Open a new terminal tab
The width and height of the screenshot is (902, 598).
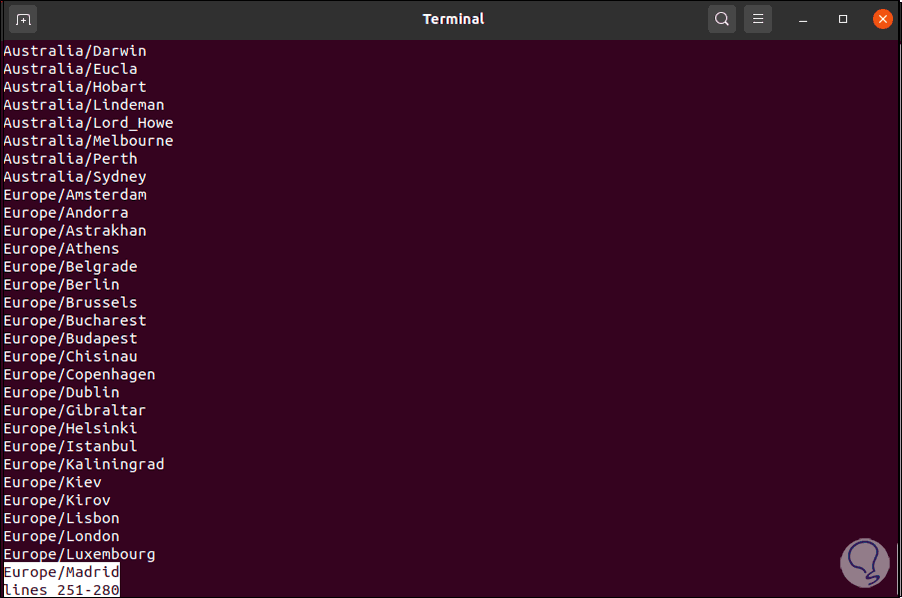24,19
